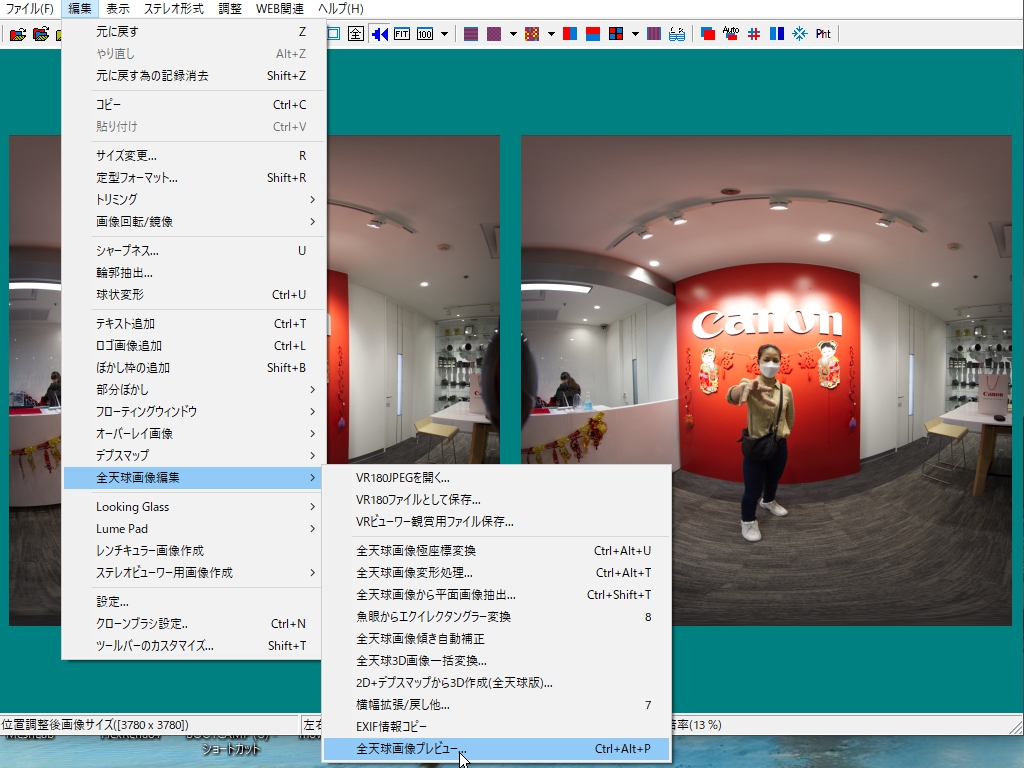Choose サイズ変更... menu item

(194, 155)
